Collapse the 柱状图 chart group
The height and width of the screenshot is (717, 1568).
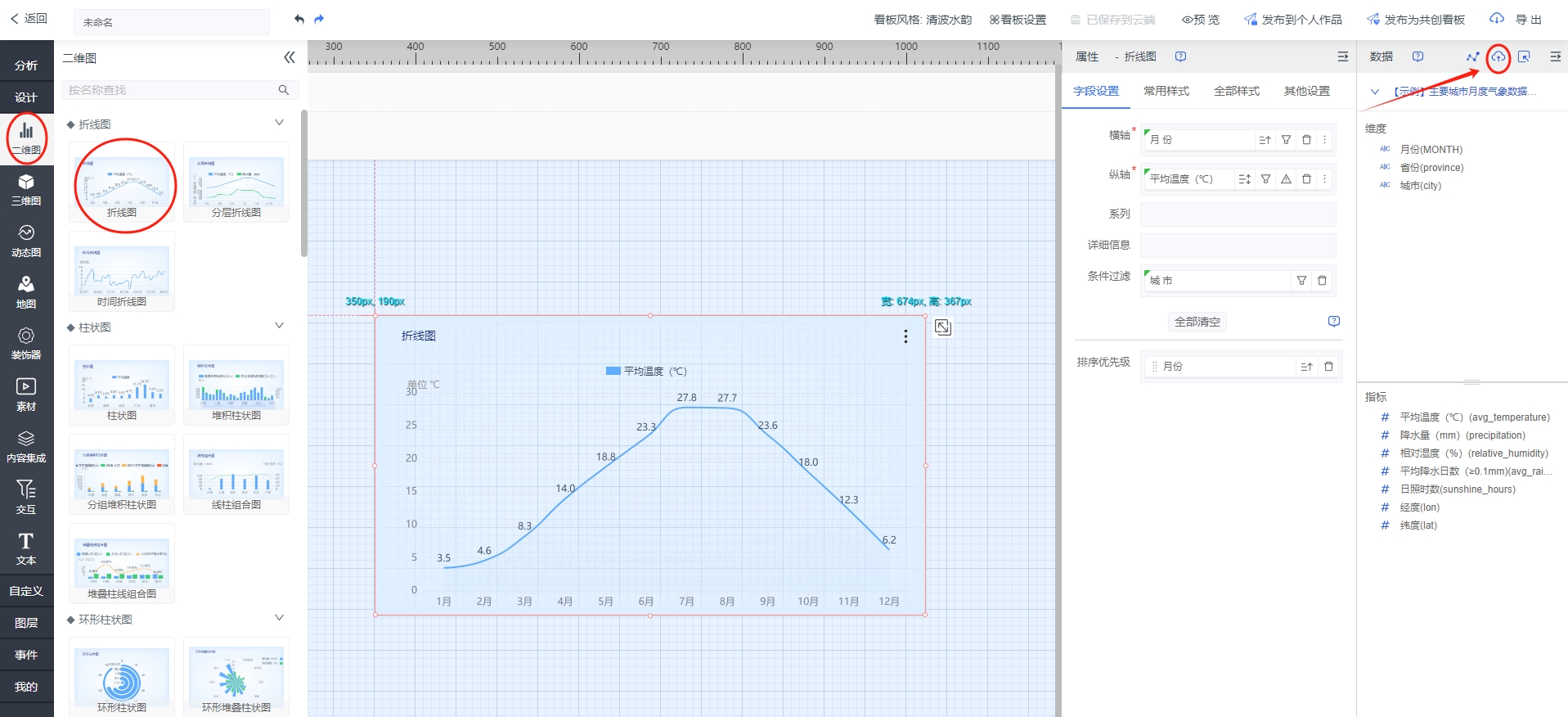[279, 326]
